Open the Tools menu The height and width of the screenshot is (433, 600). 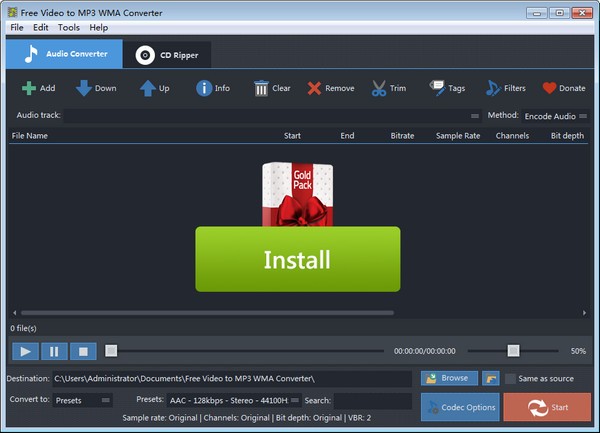pyautogui.click(x=69, y=27)
